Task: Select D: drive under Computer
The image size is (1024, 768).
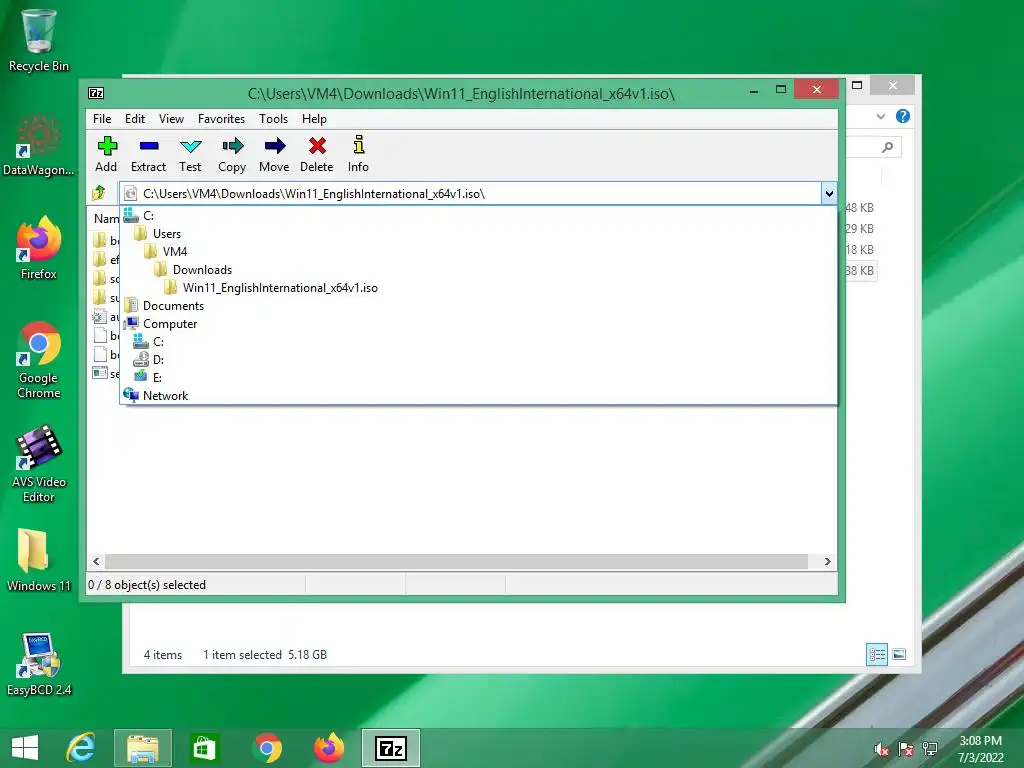Action: [x=479, y=359]
